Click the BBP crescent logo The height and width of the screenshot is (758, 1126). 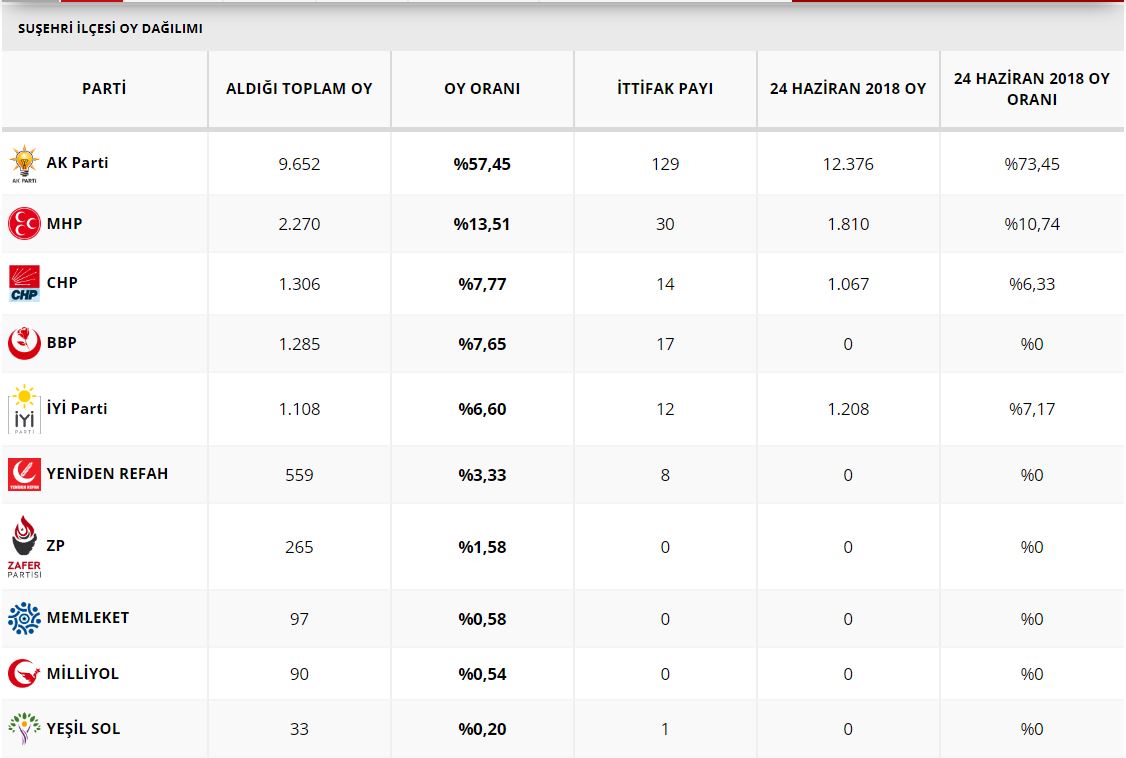(x=24, y=343)
